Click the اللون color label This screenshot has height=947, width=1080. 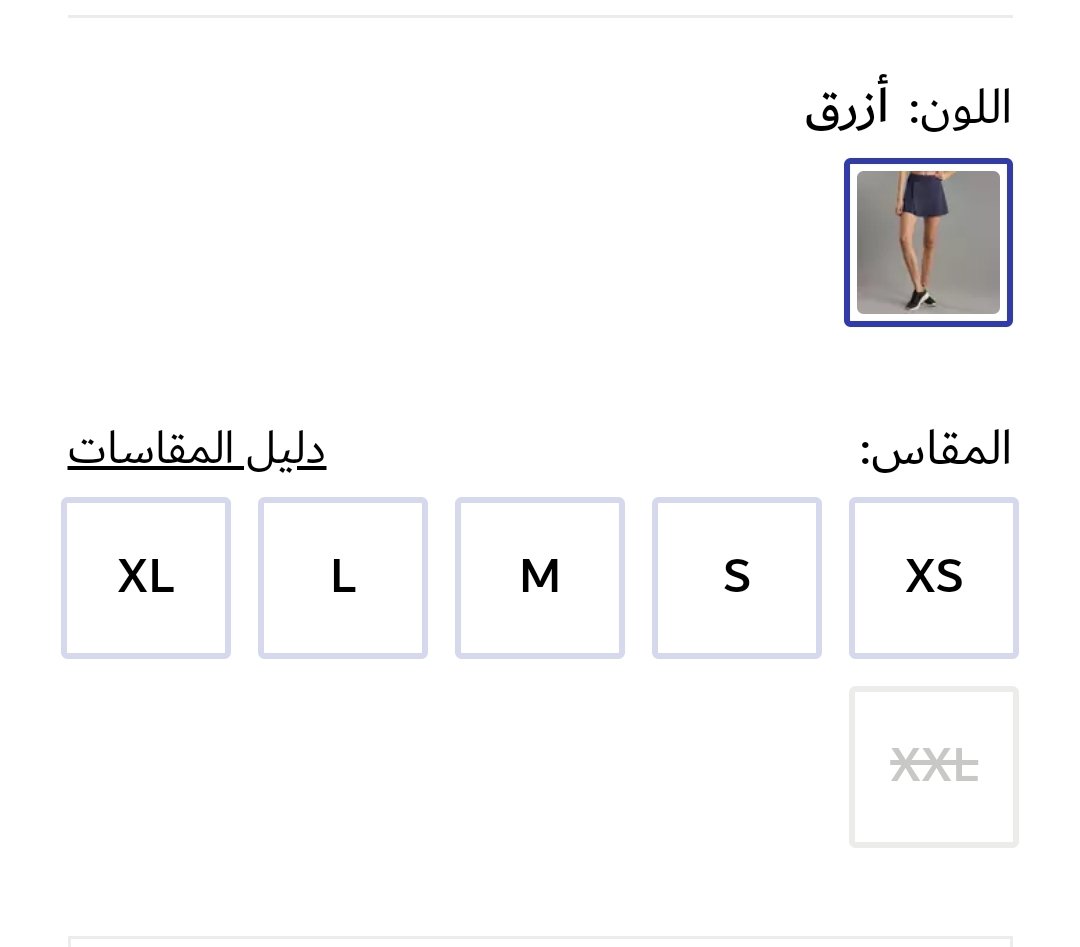point(961,109)
